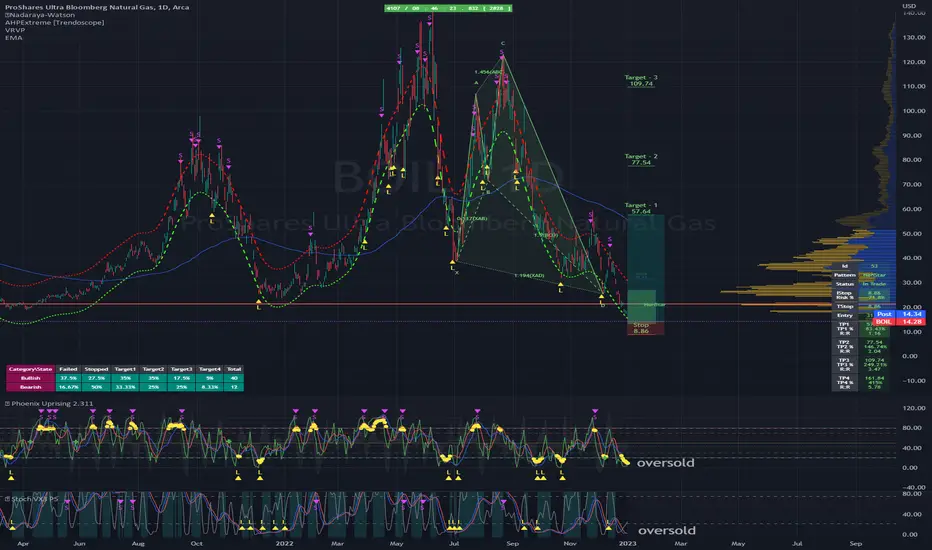This screenshot has height=550, width=932.
Task: Click the Phoenix Uprising 2.311 indicator name
Action: (52, 404)
